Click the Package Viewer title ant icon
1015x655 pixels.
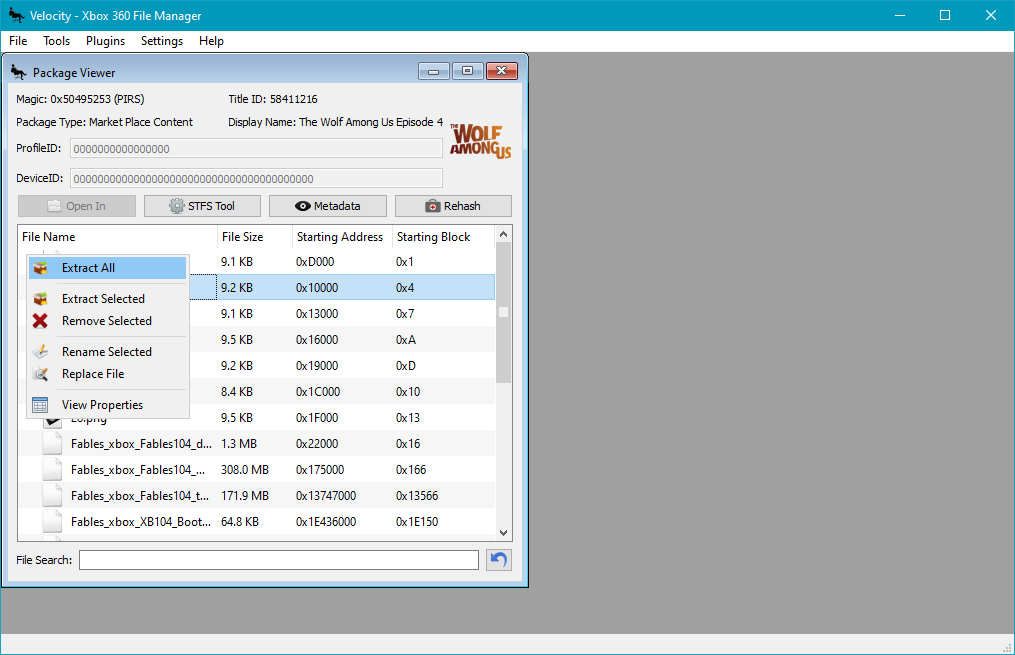[19, 72]
